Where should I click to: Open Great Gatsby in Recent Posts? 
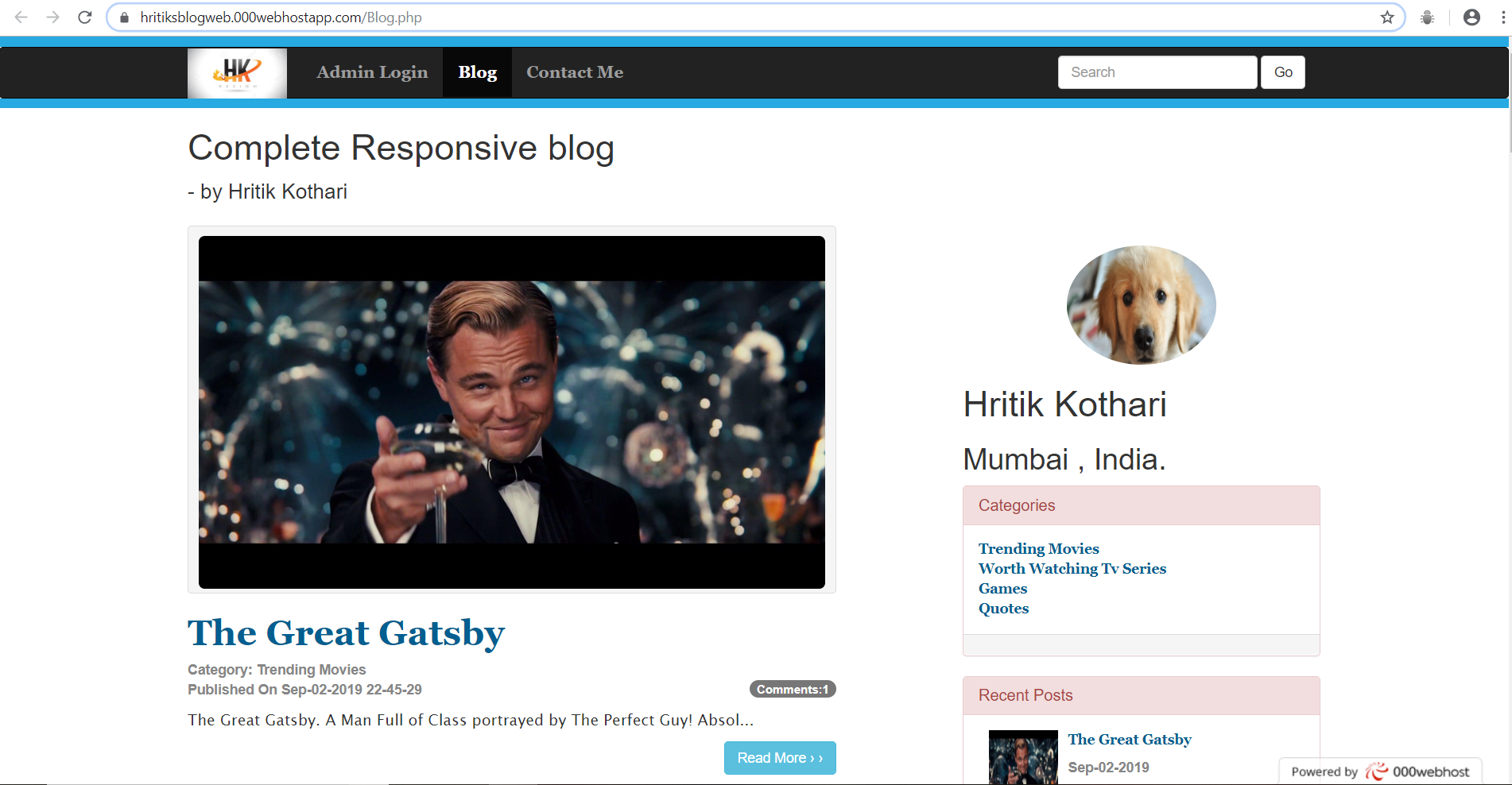click(x=1130, y=740)
